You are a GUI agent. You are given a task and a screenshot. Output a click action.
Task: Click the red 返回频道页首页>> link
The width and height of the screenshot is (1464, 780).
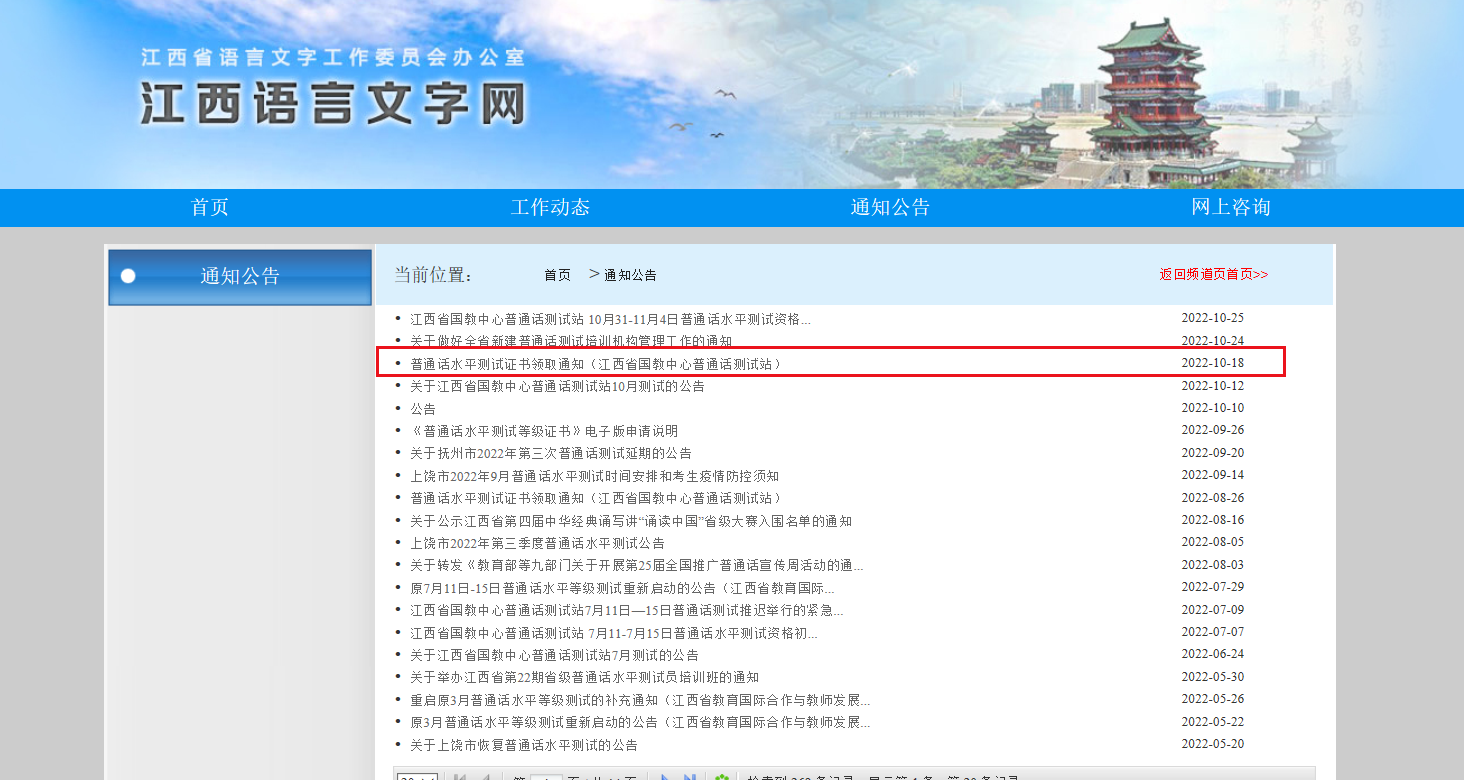1213,274
